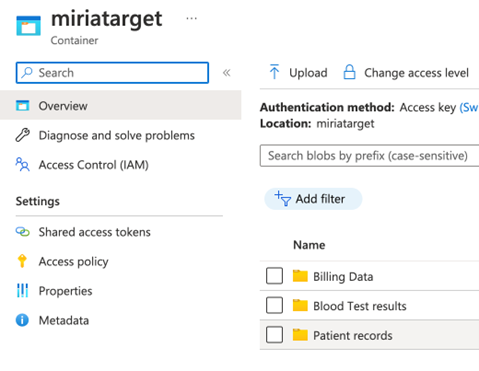
Task: Check the Billing Data checkbox
Action: (274, 276)
